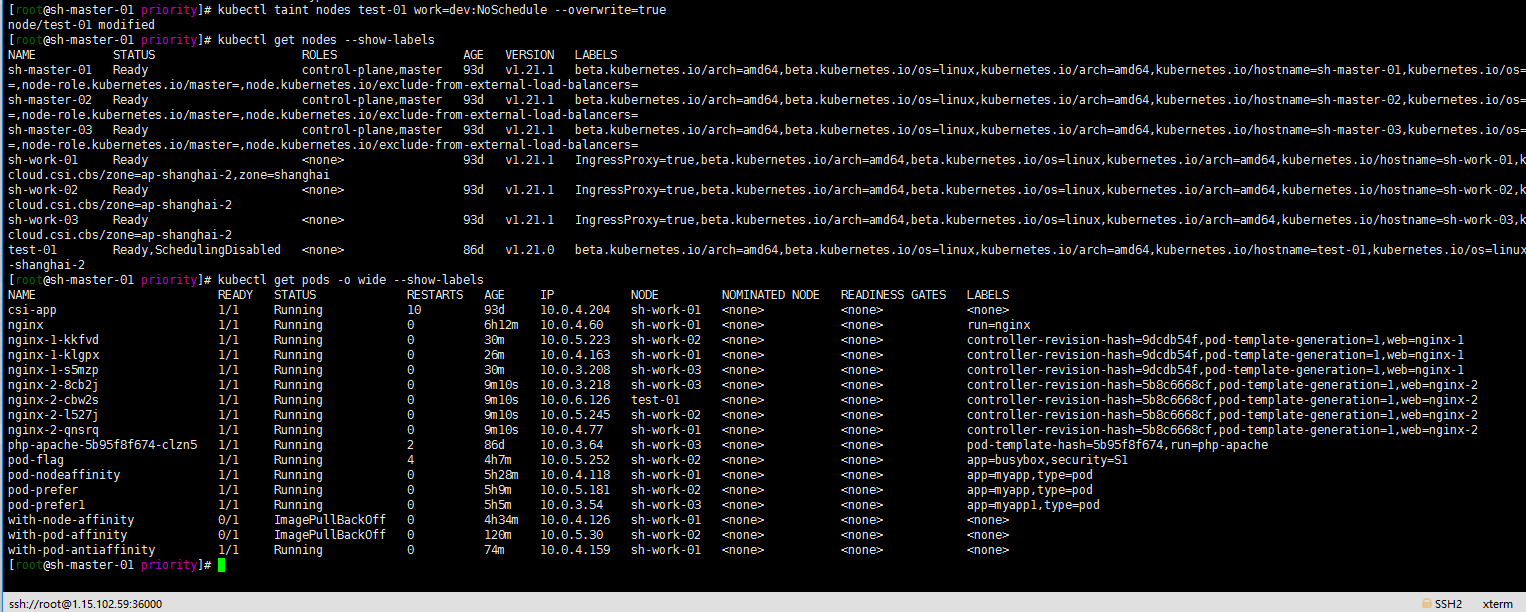Click the label app=busybox,security=S1
The height and width of the screenshot is (612, 1526).
pyautogui.click(x=1047, y=459)
